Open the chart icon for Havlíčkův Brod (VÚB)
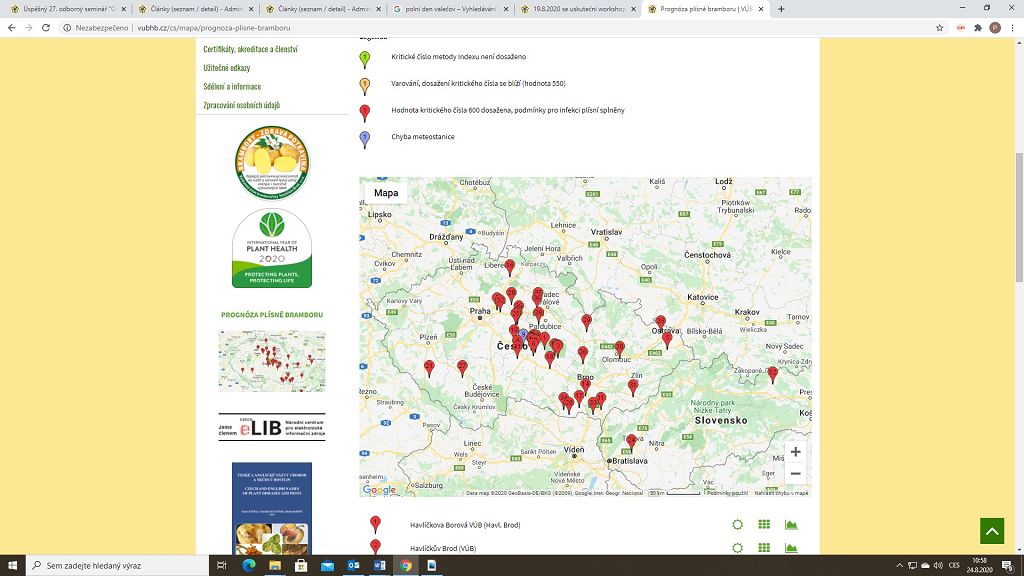This screenshot has height=576, width=1024. coord(791,548)
